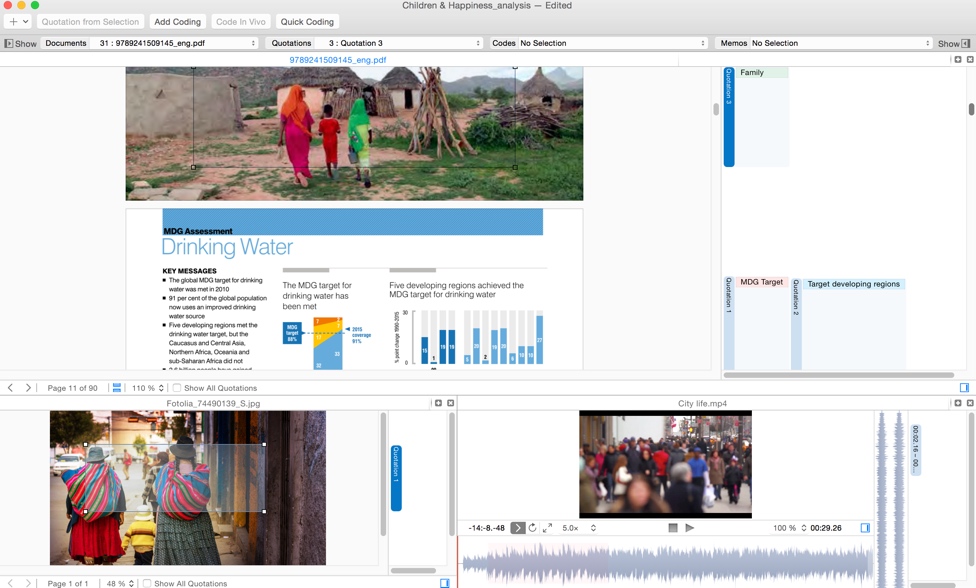Click the Add Coding button
The height and width of the screenshot is (588, 976).
(177, 21)
